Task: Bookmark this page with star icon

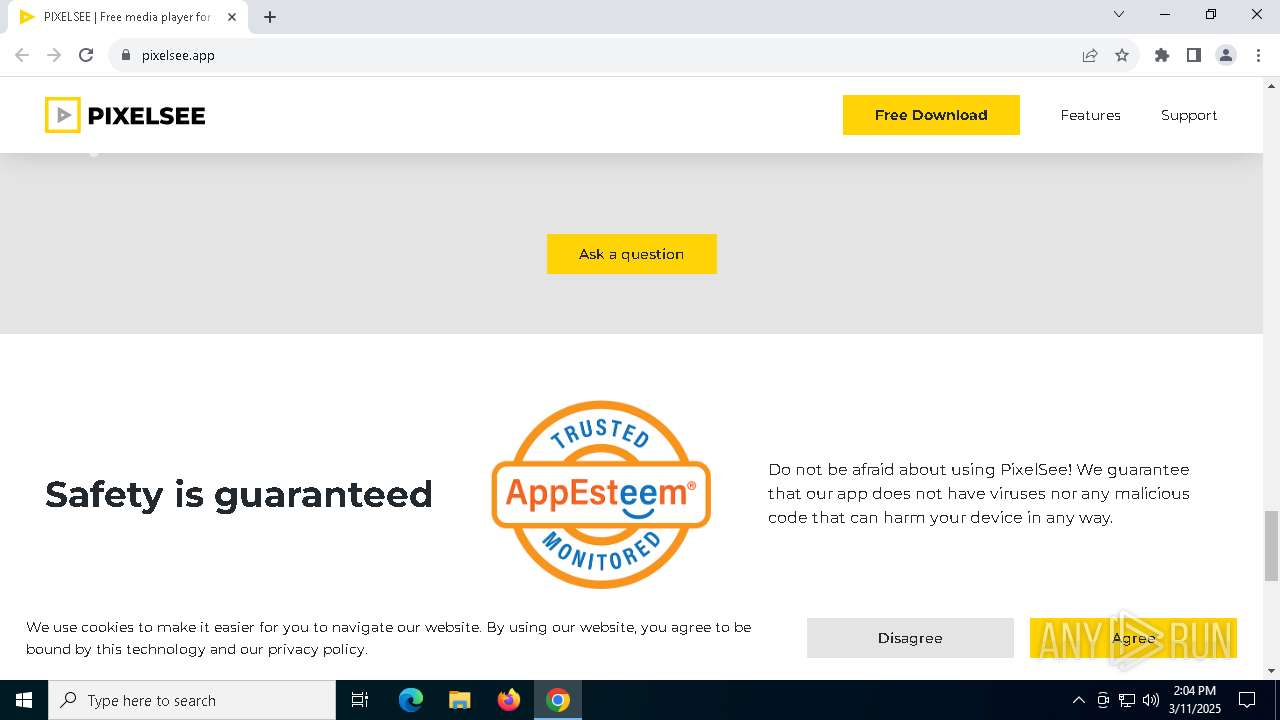Action: 1122,55
